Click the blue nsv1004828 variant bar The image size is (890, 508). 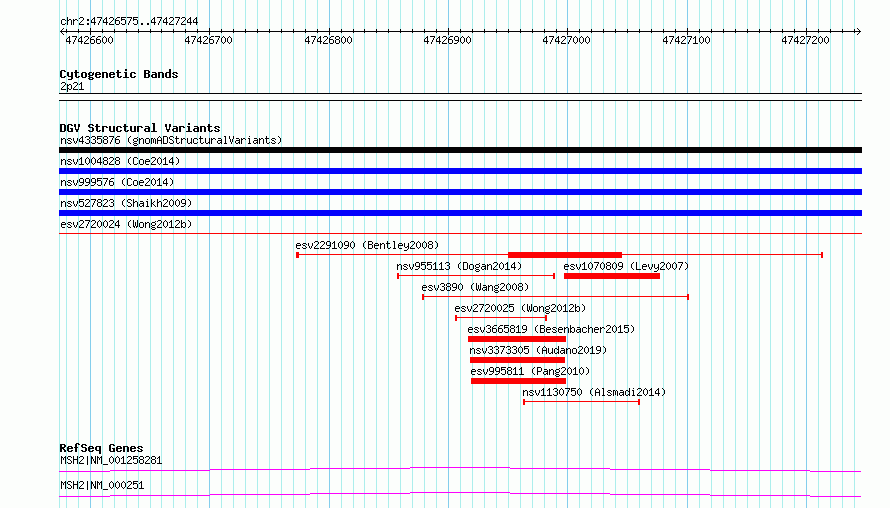click(460, 171)
